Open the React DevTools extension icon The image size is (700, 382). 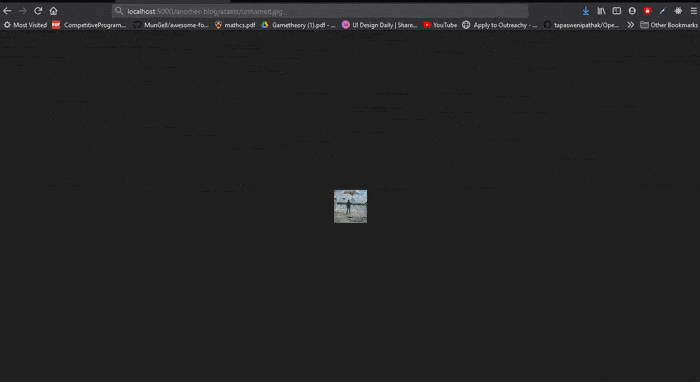tap(678, 11)
